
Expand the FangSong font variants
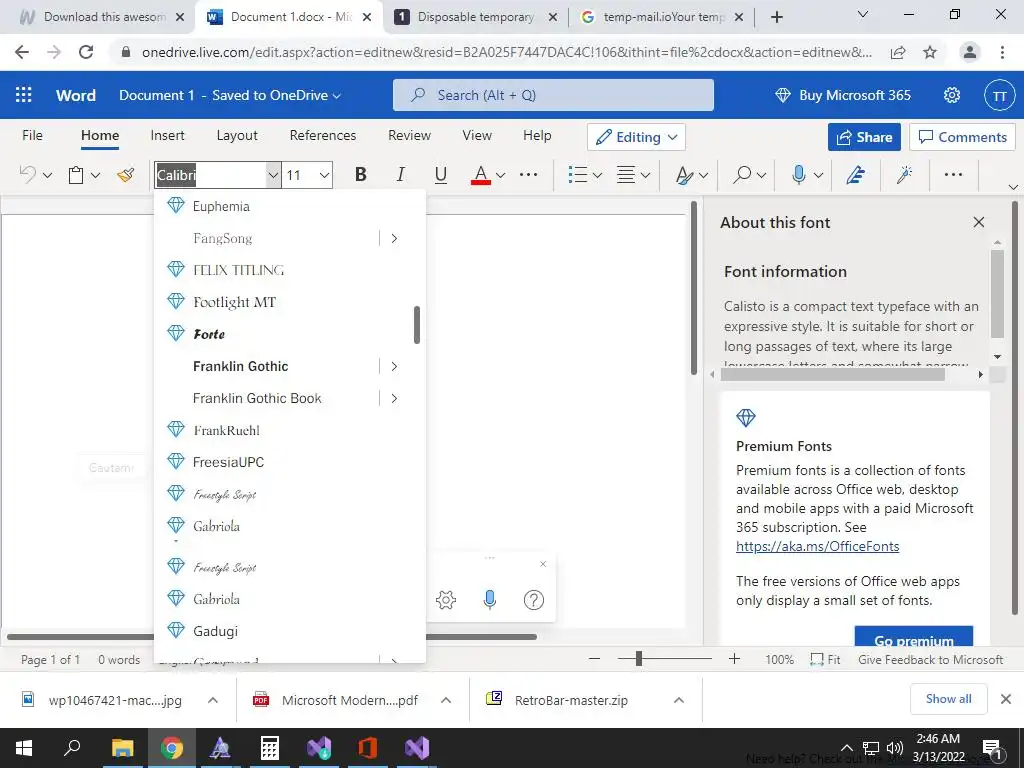click(394, 238)
